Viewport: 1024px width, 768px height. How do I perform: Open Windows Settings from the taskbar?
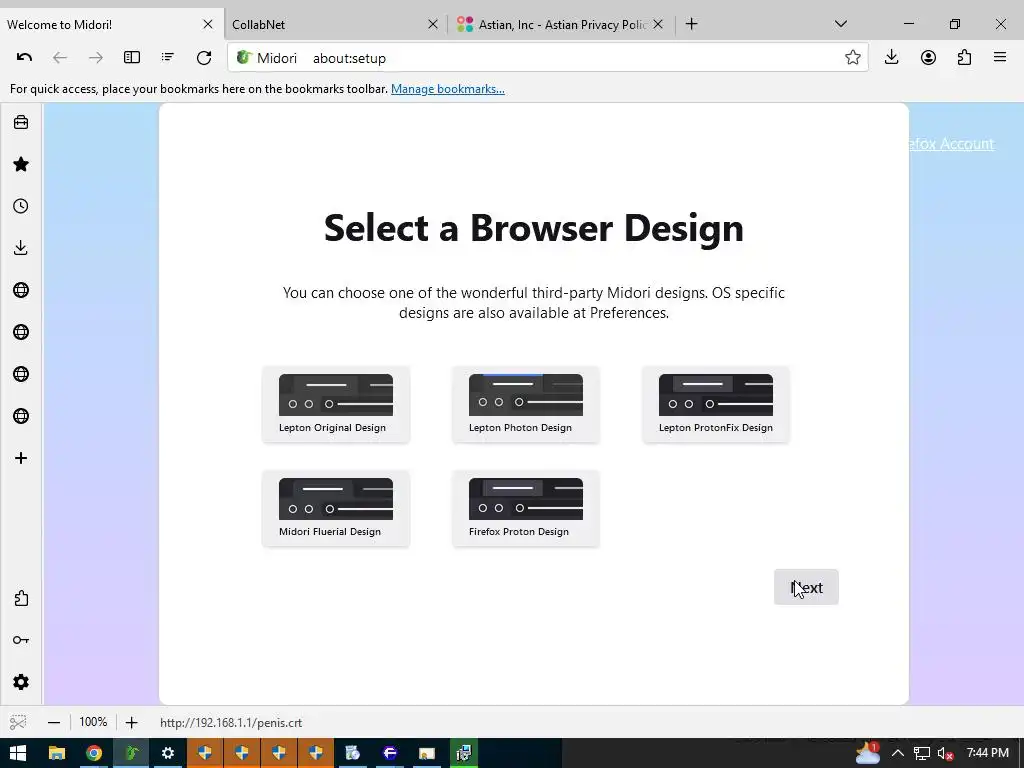tap(168, 753)
